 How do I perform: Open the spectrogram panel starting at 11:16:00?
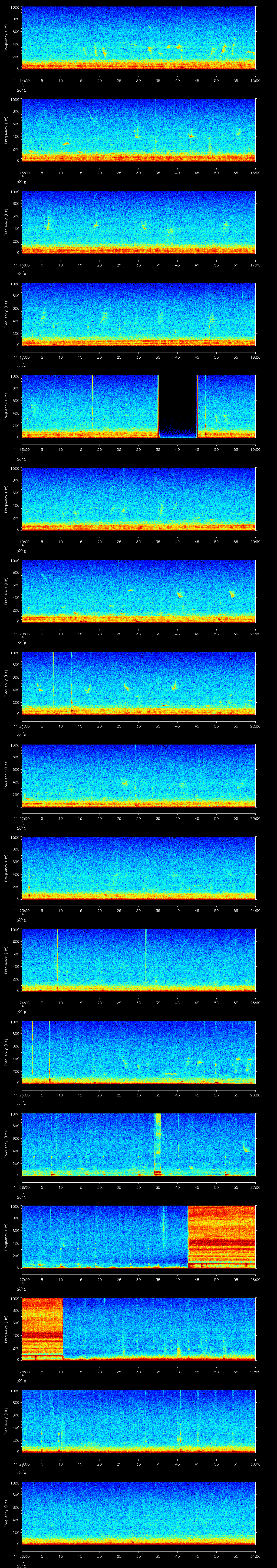click(139, 223)
